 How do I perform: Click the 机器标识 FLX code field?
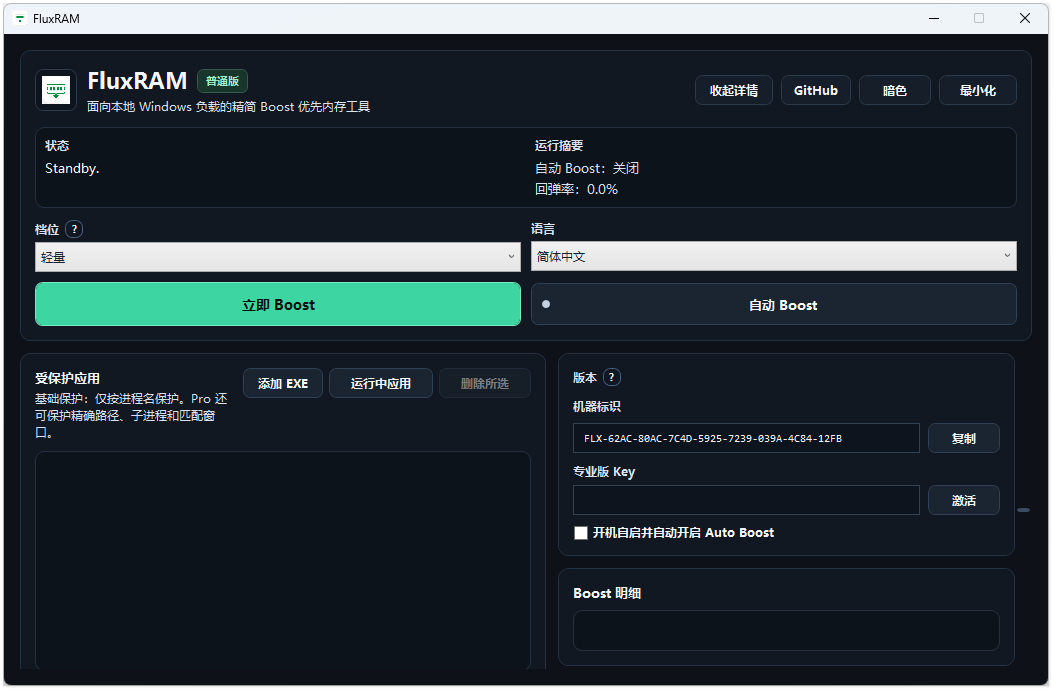(746, 438)
